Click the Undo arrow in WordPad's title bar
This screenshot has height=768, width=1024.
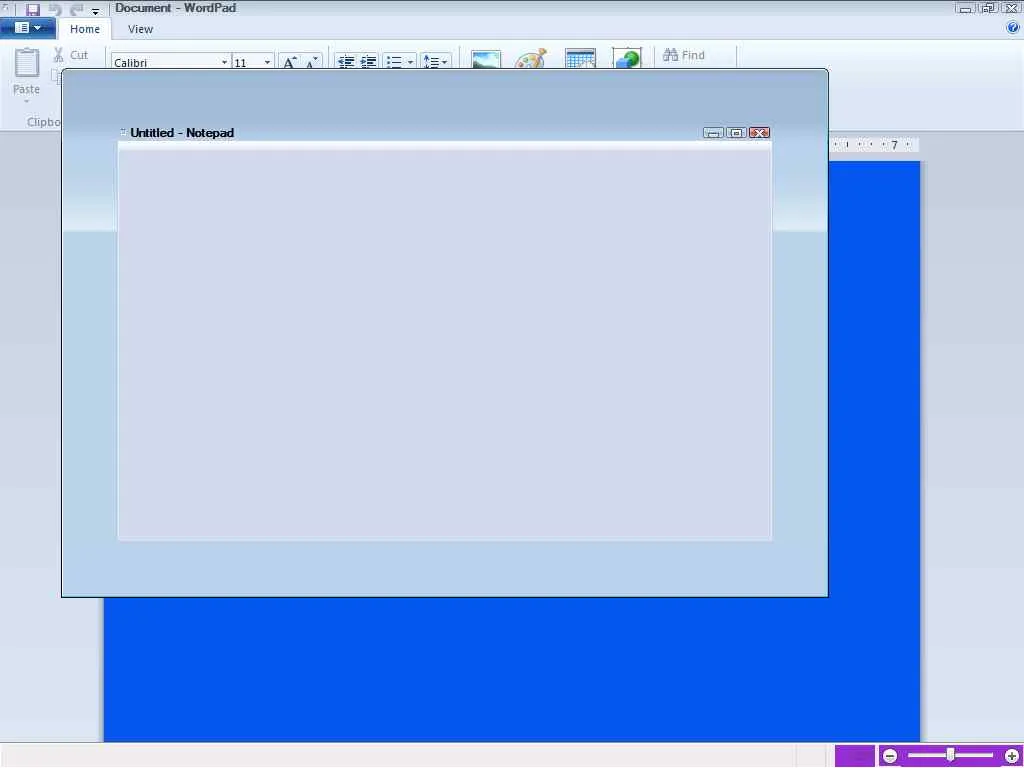pos(55,9)
